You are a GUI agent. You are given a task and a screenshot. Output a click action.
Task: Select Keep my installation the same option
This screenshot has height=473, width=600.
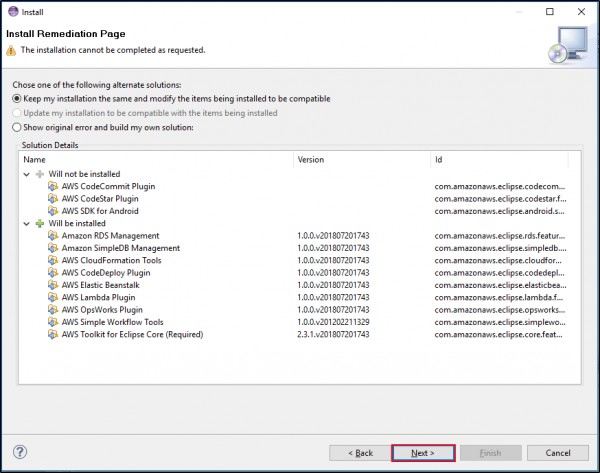pyautogui.click(x=171, y=99)
